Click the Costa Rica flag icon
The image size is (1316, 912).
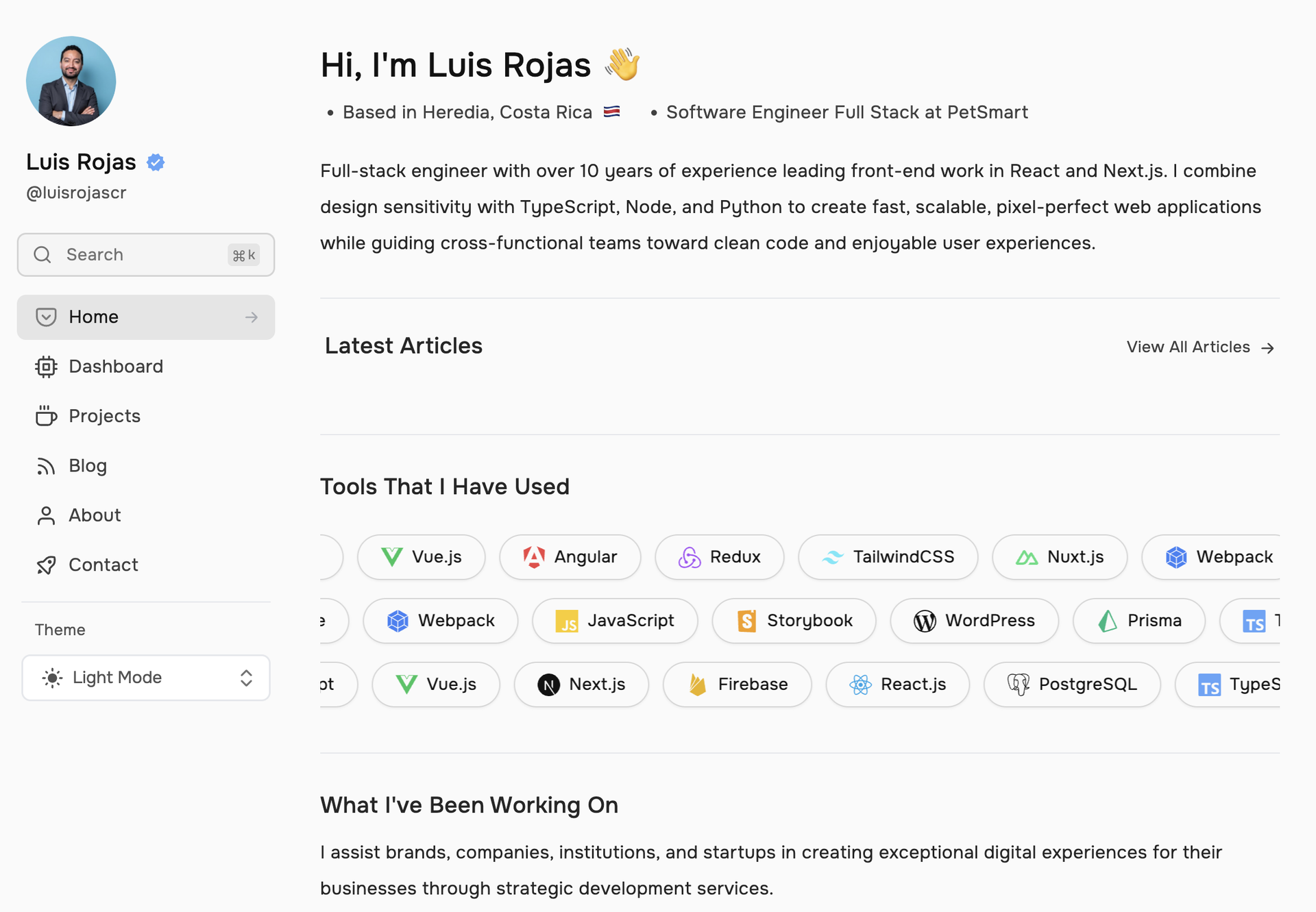[x=612, y=112]
